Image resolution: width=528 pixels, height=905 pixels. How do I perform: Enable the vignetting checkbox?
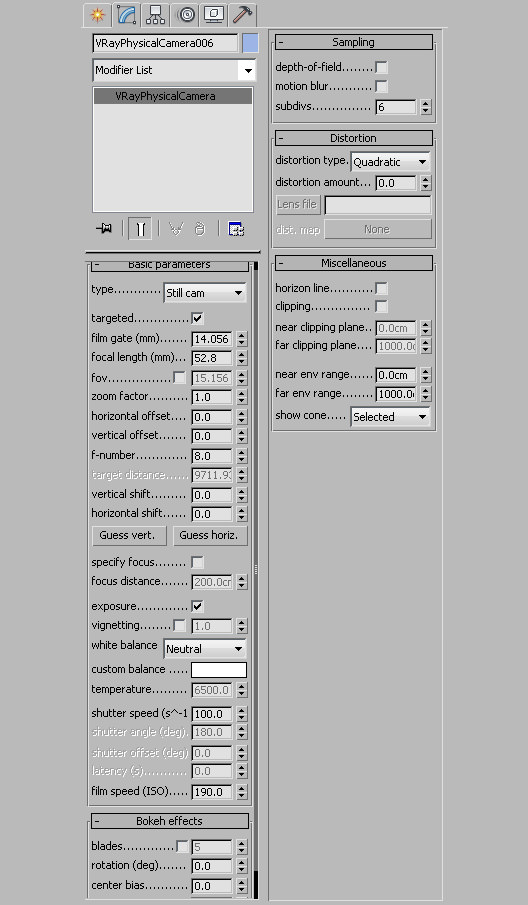[179, 626]
